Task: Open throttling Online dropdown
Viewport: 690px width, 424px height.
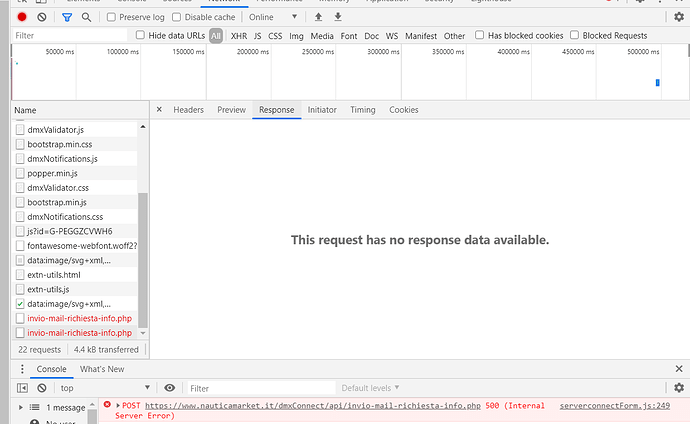Action: pyautogui.click(x=273, y=17)
